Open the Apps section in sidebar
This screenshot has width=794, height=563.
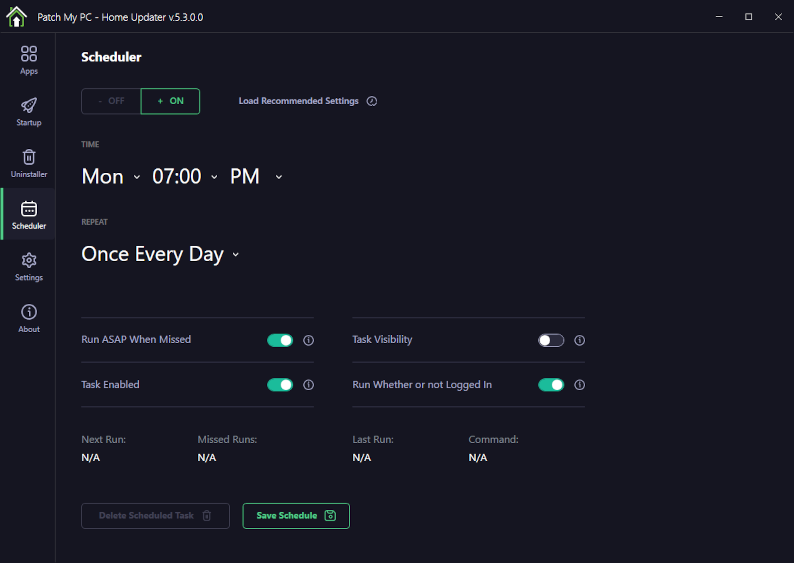click(x=29, y=60)
